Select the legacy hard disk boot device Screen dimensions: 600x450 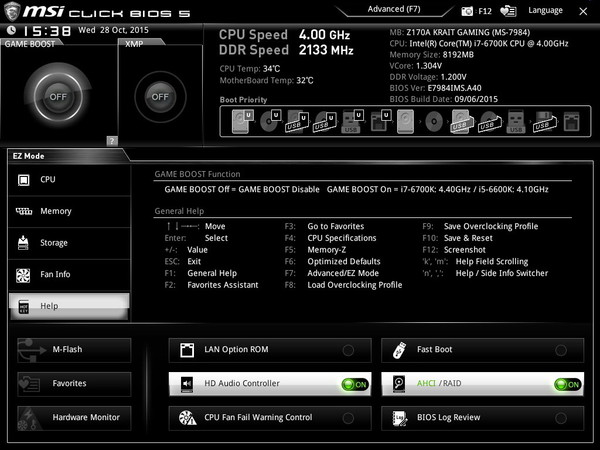pos(406,121)
